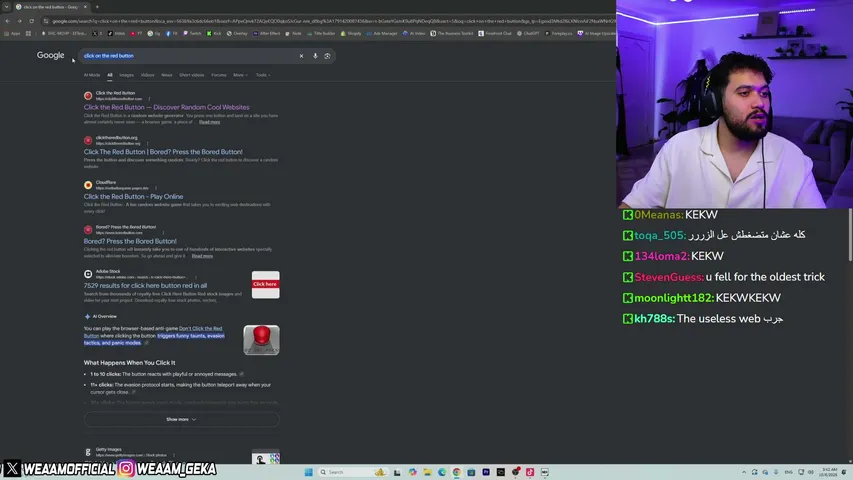Open the ChatGPT bookmark
Image resolution: width=853 pixels, height=480 pixels.
(x=528, y=33)
